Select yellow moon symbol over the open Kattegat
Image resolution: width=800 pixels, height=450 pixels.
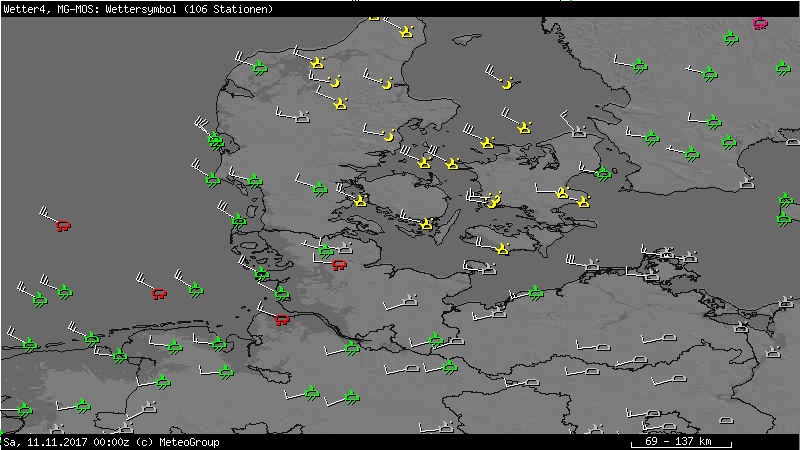coord(507,83)
